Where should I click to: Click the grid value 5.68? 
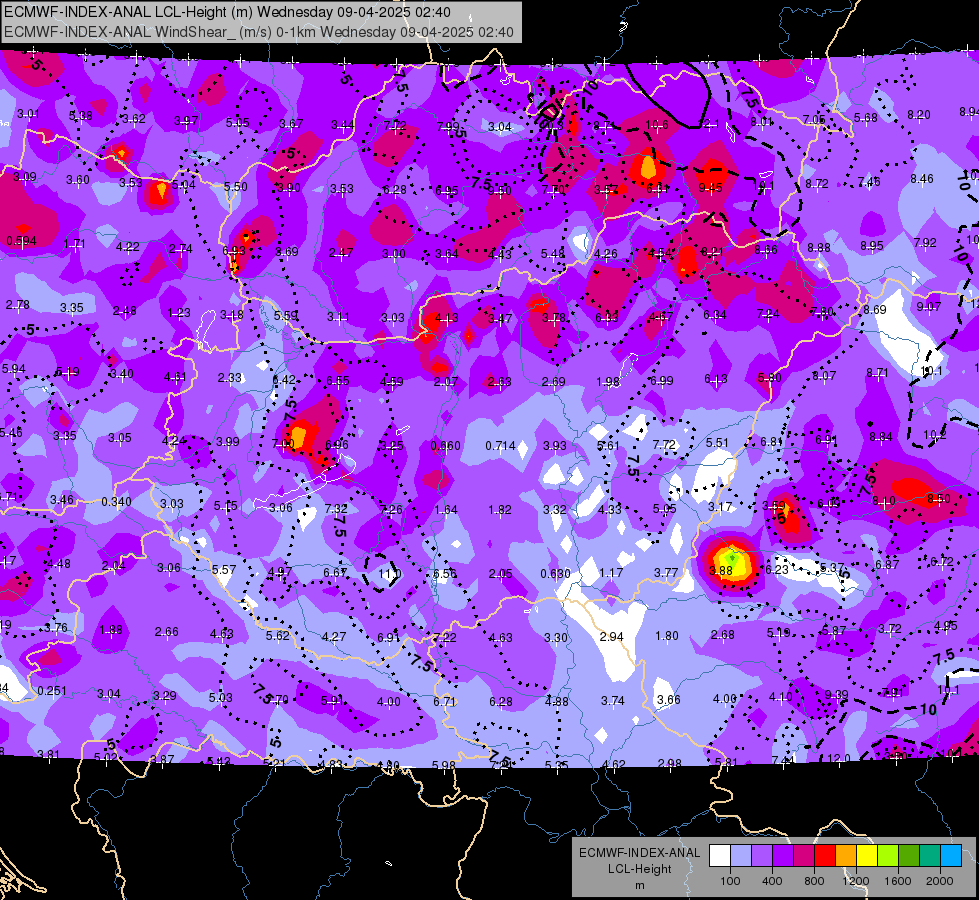point(865,117)
